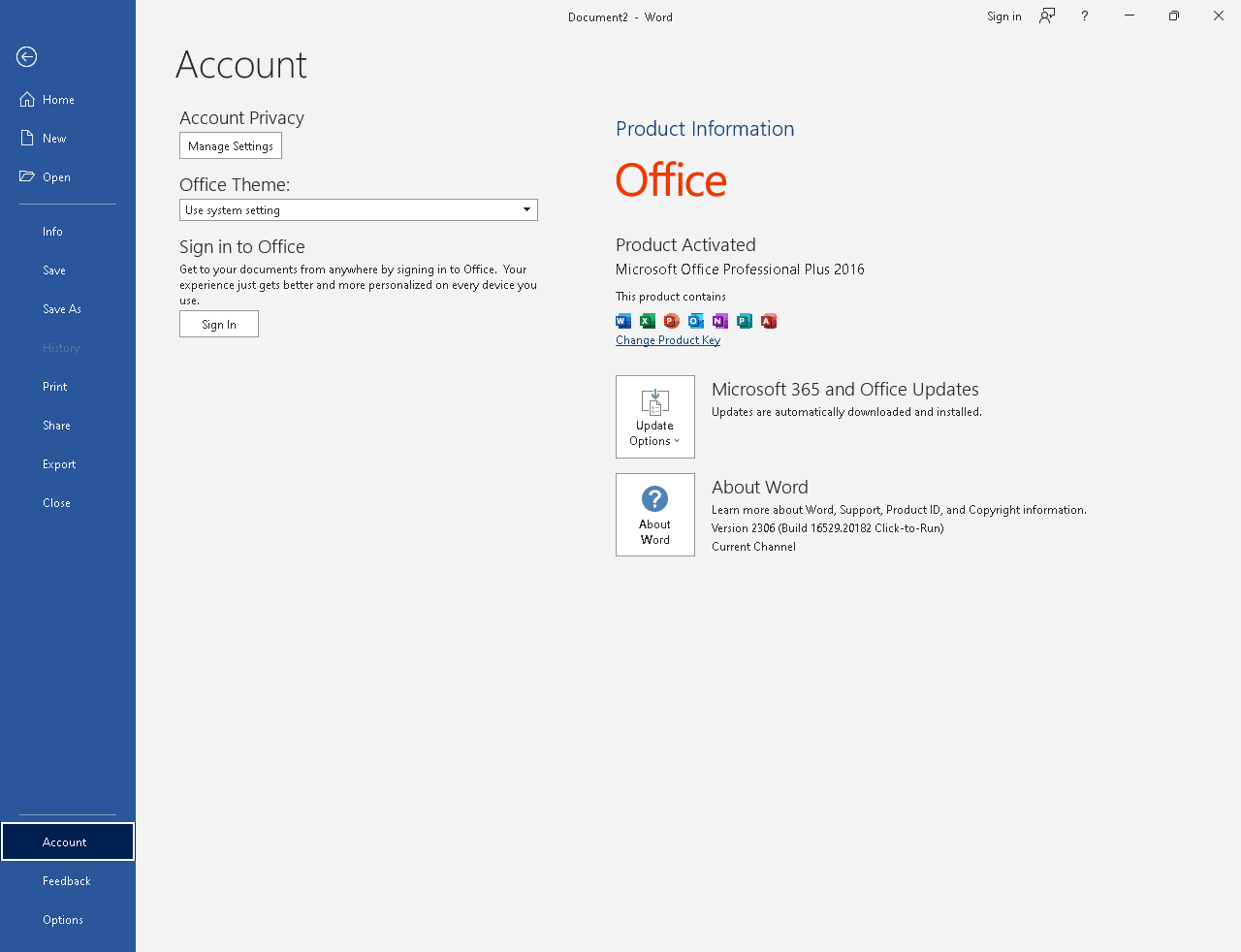Select Save As in the sidebar

(x=68, y=309)
